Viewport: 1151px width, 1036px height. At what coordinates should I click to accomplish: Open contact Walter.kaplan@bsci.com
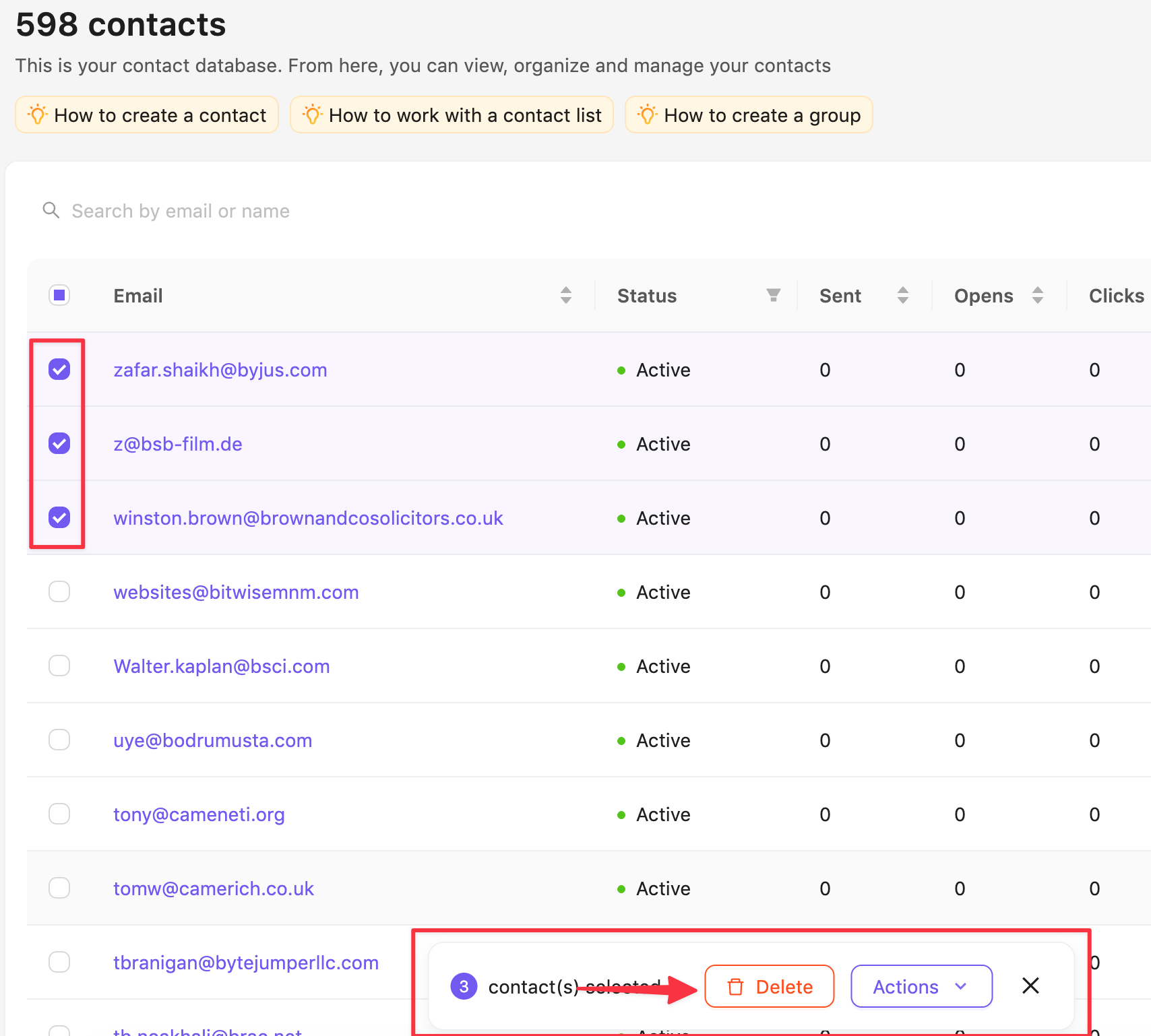tap(221, 666)
